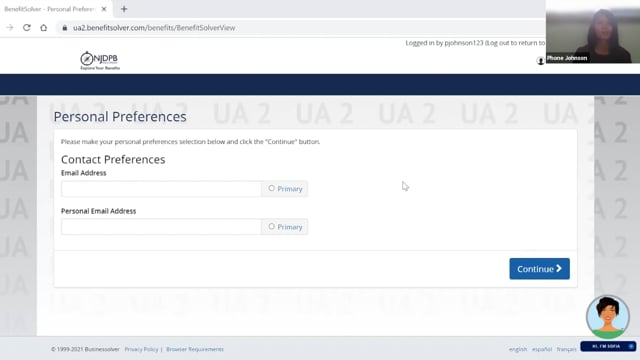Click the NJDPB logo

(x=100, y=60)
